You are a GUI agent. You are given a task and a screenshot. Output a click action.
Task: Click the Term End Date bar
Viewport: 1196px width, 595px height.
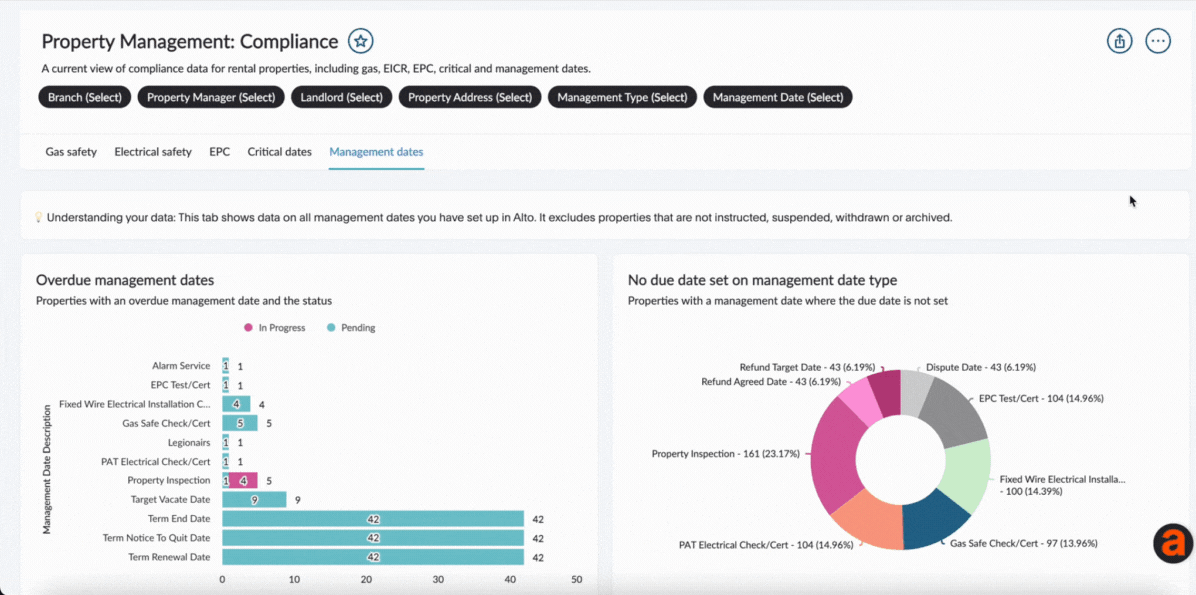click(x=373, y=519)
